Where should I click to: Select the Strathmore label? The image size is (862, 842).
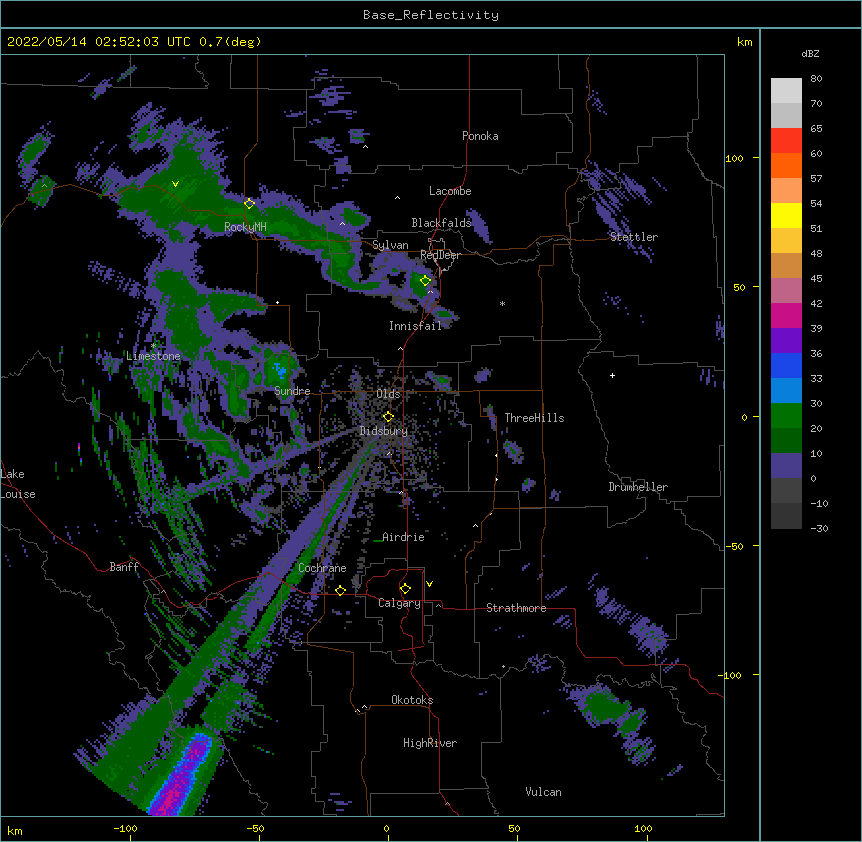[516, 608]
